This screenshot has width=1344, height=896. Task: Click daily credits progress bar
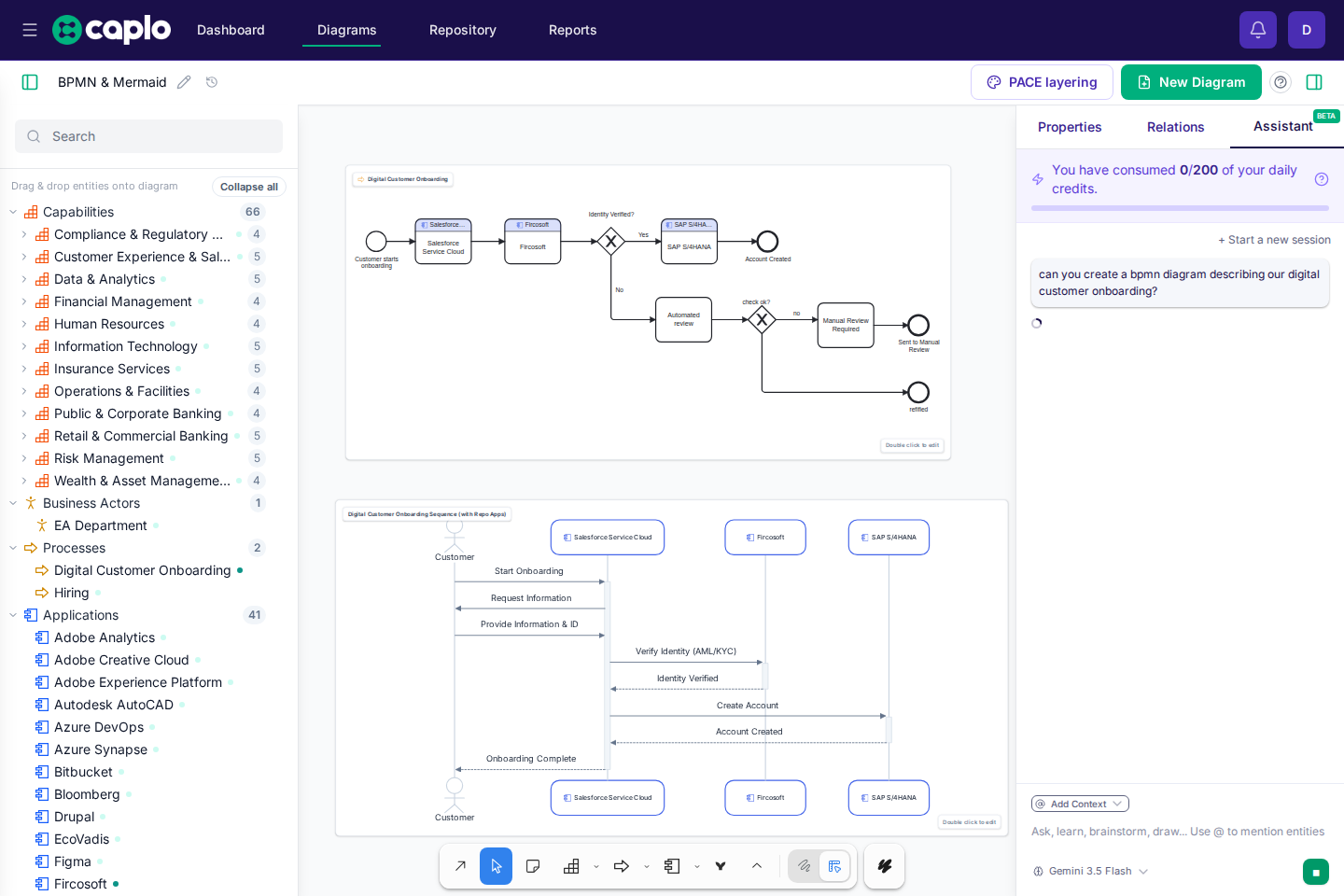coord(1180,208)
